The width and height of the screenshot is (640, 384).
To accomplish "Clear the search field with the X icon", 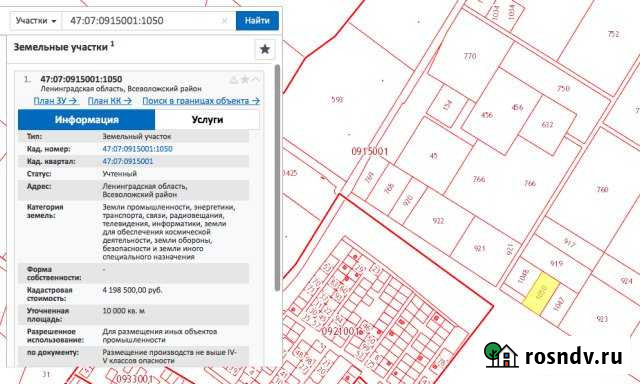I will coord(224,21).
